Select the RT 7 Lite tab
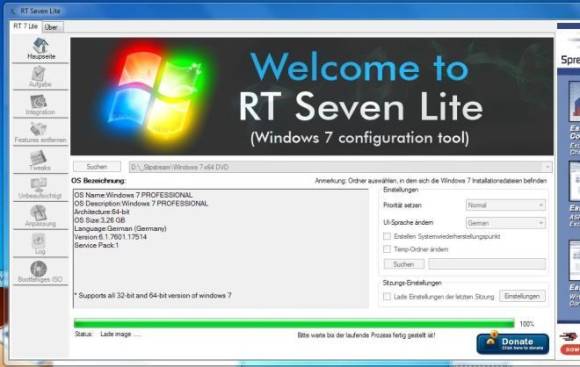580x367 pixels. tap(26, 26)
